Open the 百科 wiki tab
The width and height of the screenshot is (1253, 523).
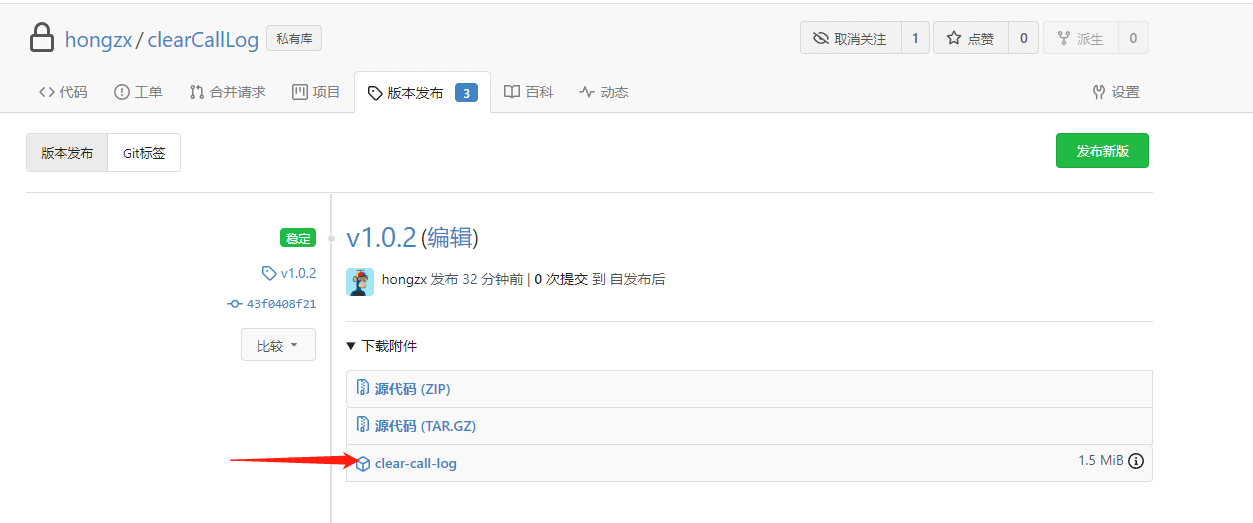(528, 92)
